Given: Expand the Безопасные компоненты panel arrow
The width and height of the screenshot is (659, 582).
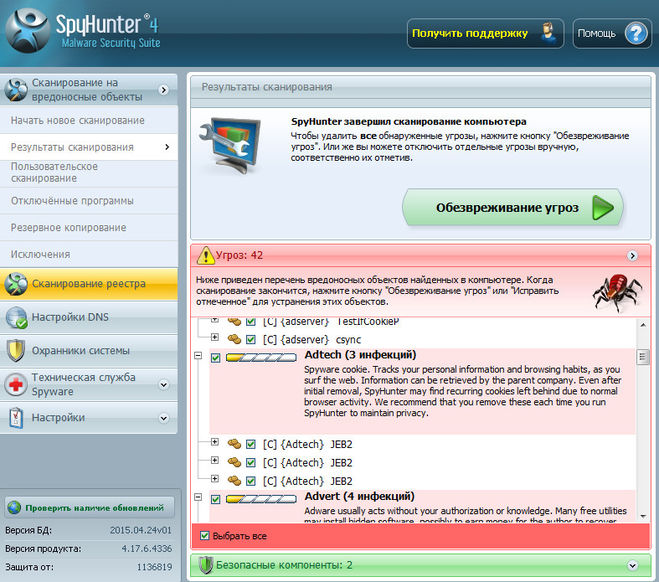Looking at the screenshot, I should [633, 566].
